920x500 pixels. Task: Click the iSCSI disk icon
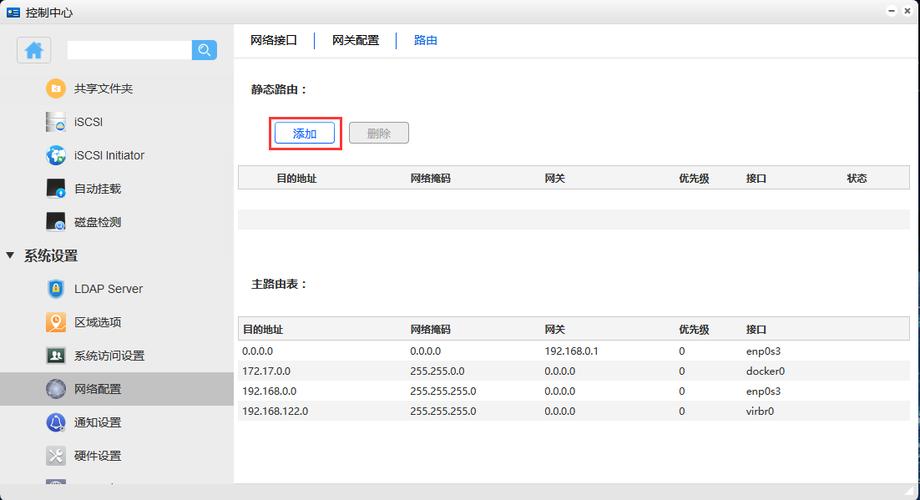(56, 122)
